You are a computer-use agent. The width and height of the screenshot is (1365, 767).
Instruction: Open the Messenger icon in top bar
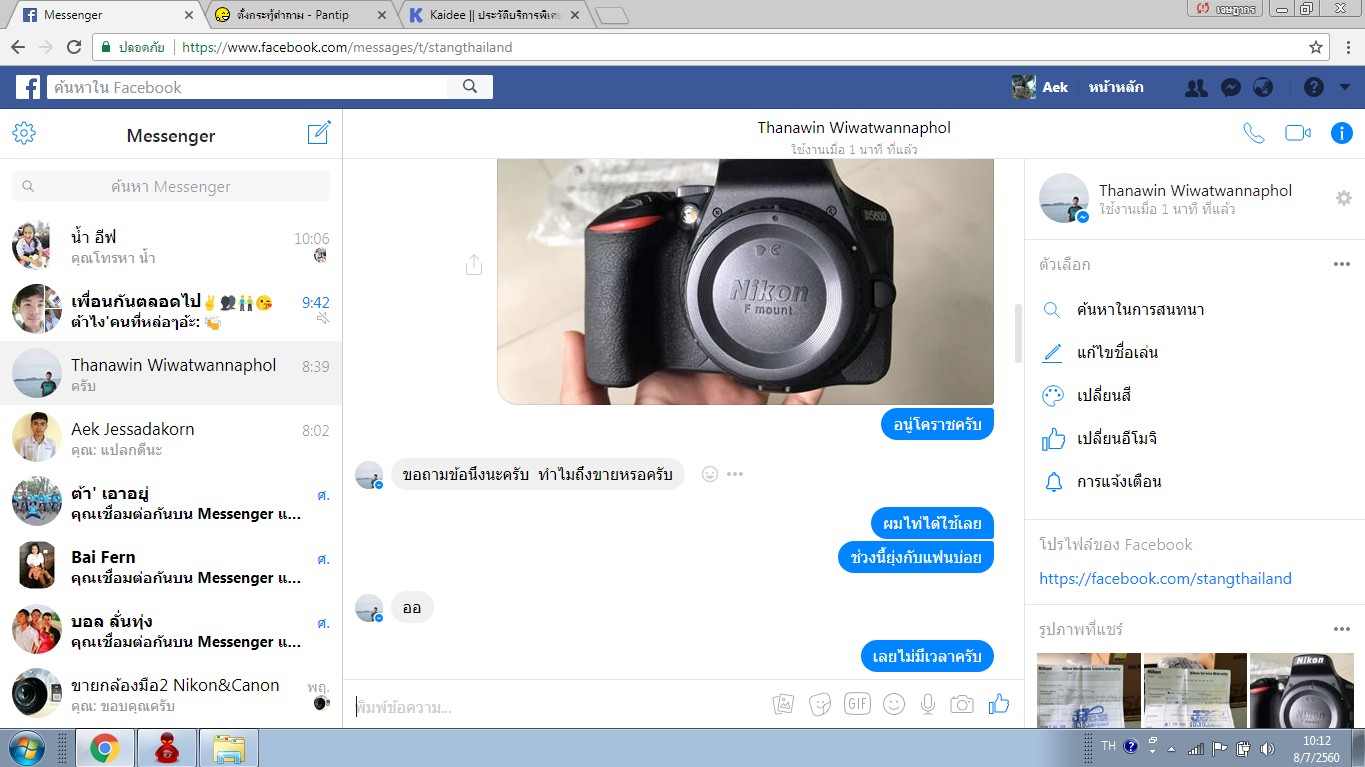[x=1231, y=87]
